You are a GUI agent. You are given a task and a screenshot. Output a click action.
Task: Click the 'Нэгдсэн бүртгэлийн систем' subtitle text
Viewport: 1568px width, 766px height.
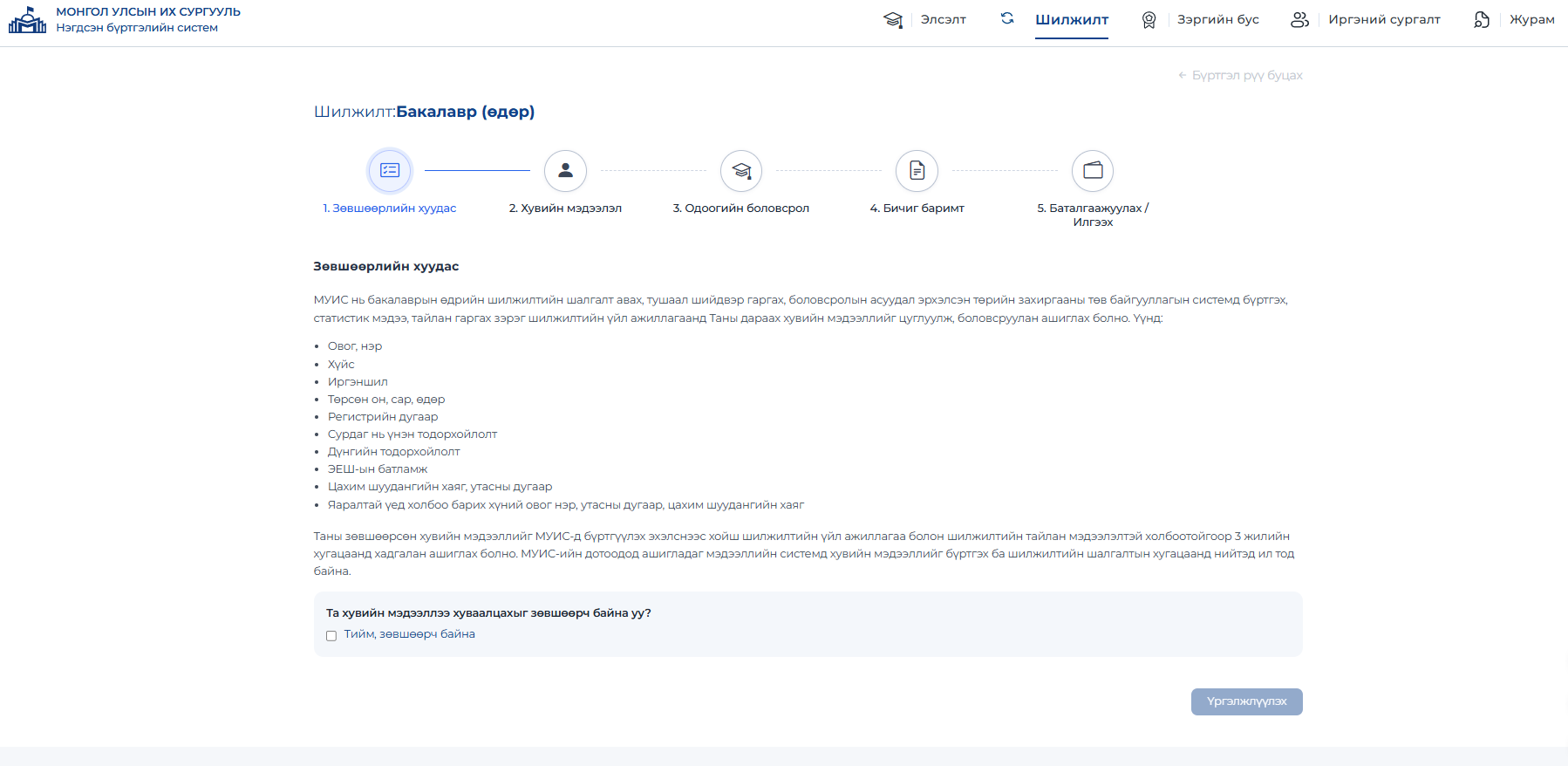coord(137,28)
